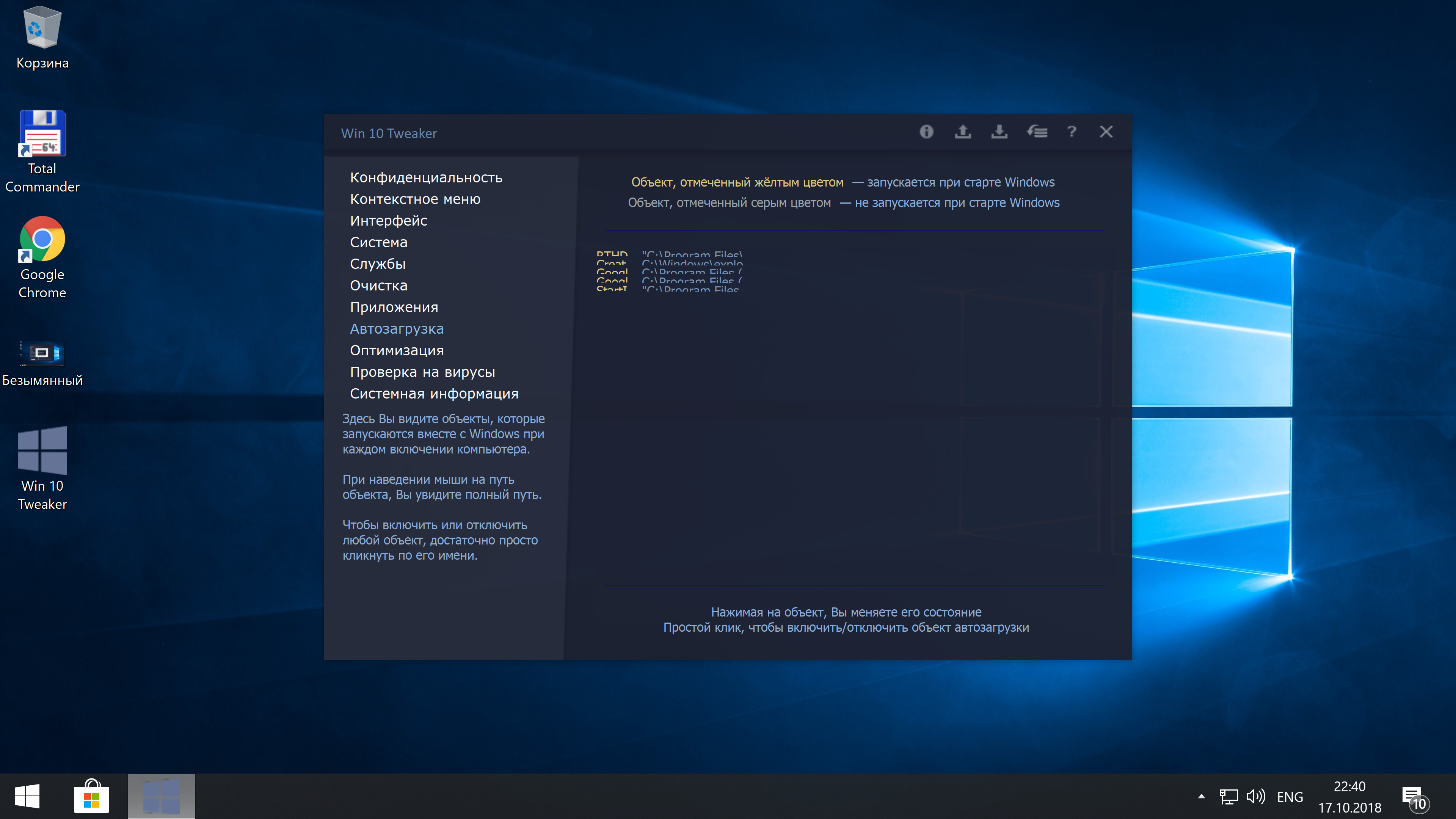Viewport: 1456px width, 819px height.
Task: Open the Службы section
Action: (x=378, y=264)
